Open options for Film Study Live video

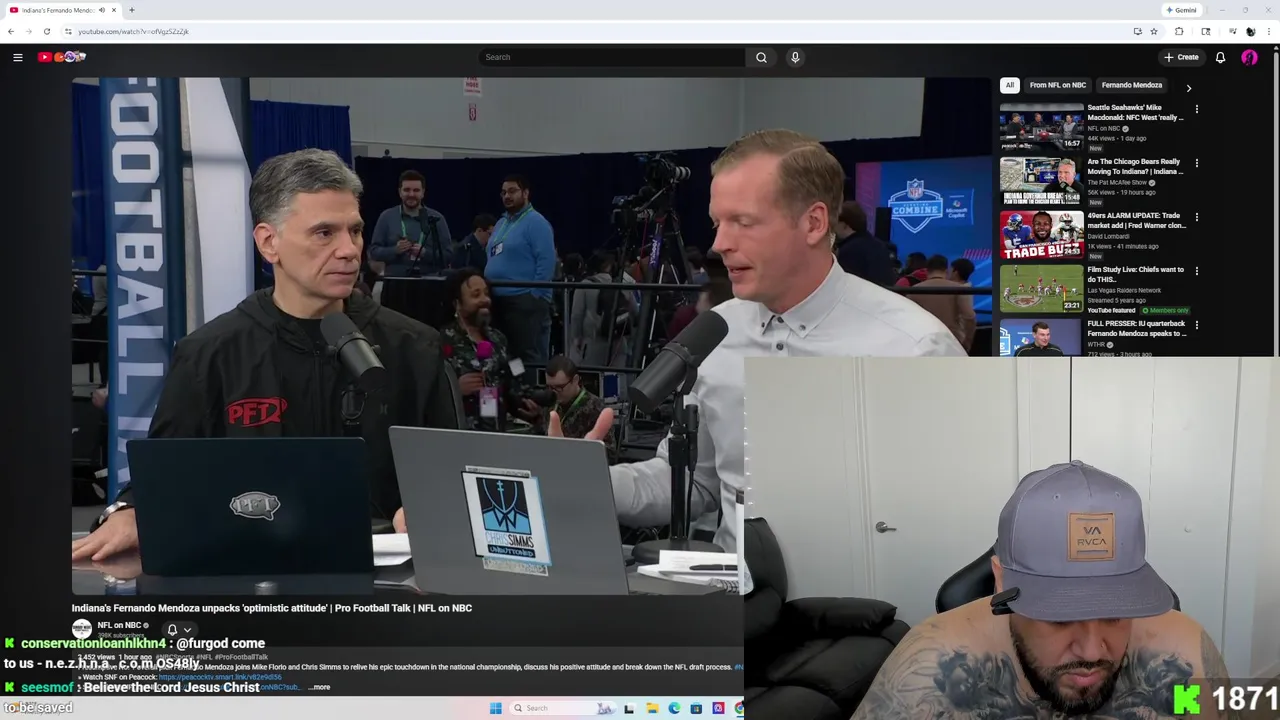click(1196, 271)
